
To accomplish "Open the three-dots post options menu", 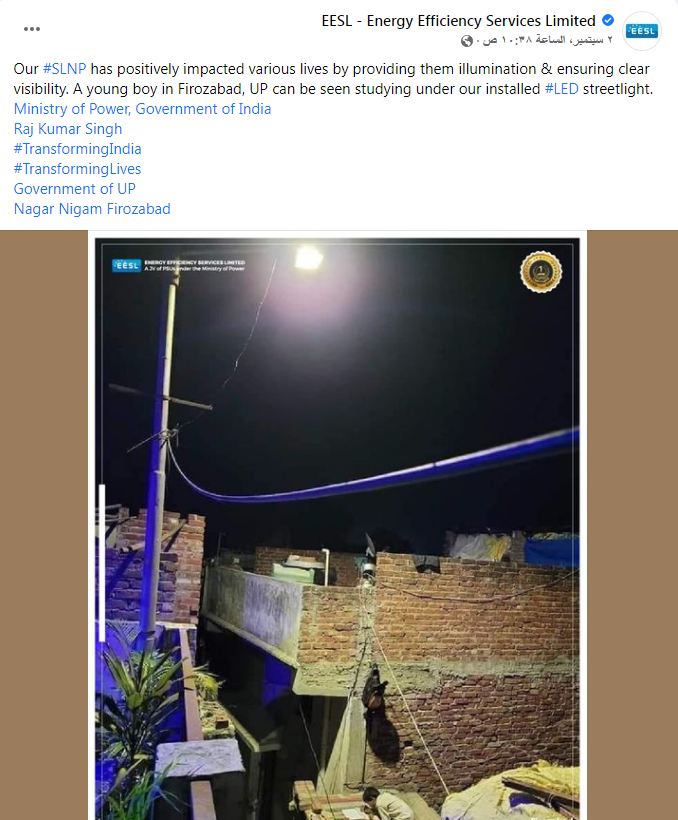I will [x=32, y=29].
